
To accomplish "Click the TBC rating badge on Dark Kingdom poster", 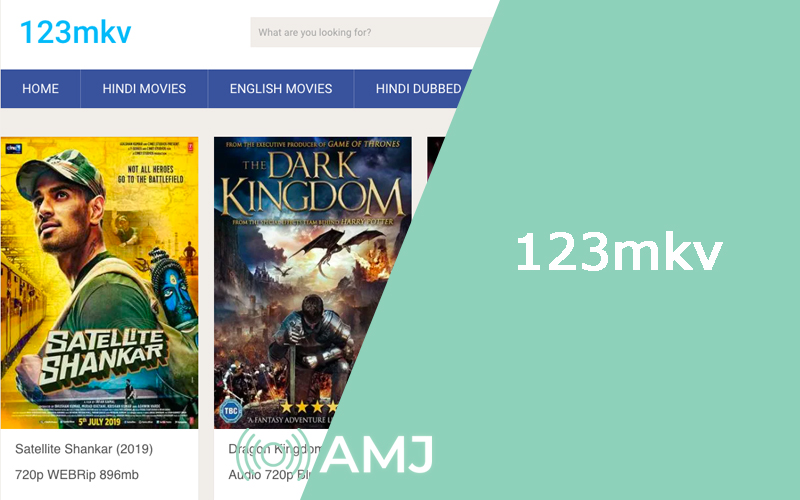I will point(230,409).
